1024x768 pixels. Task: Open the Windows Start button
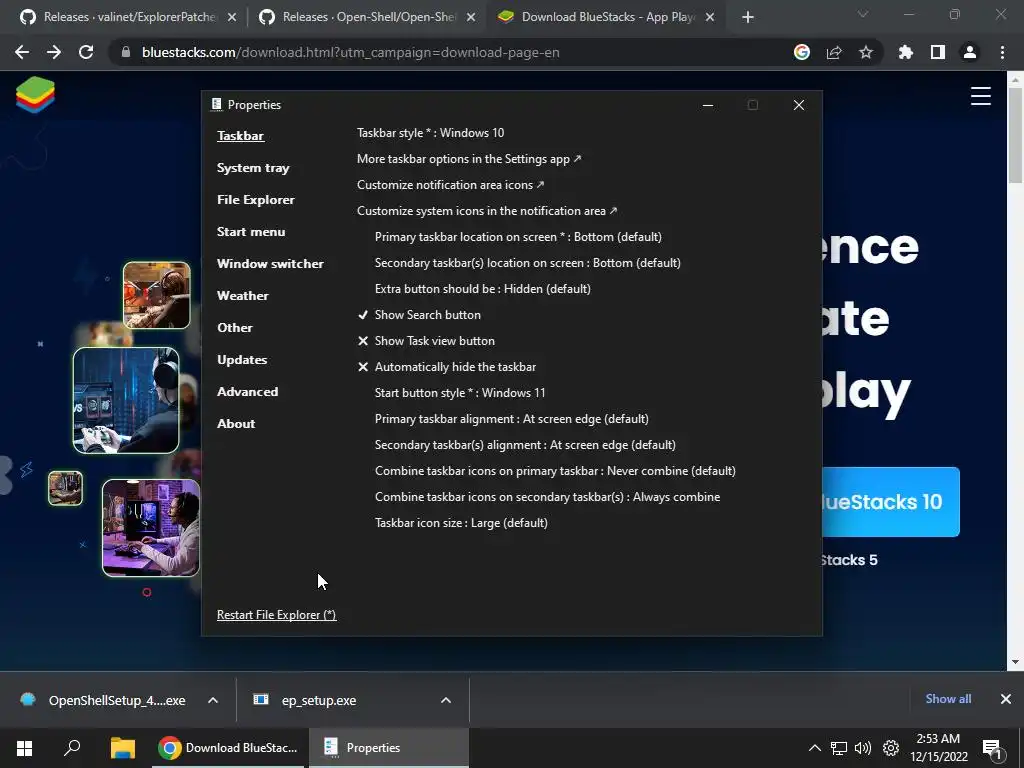coord(24,748)
